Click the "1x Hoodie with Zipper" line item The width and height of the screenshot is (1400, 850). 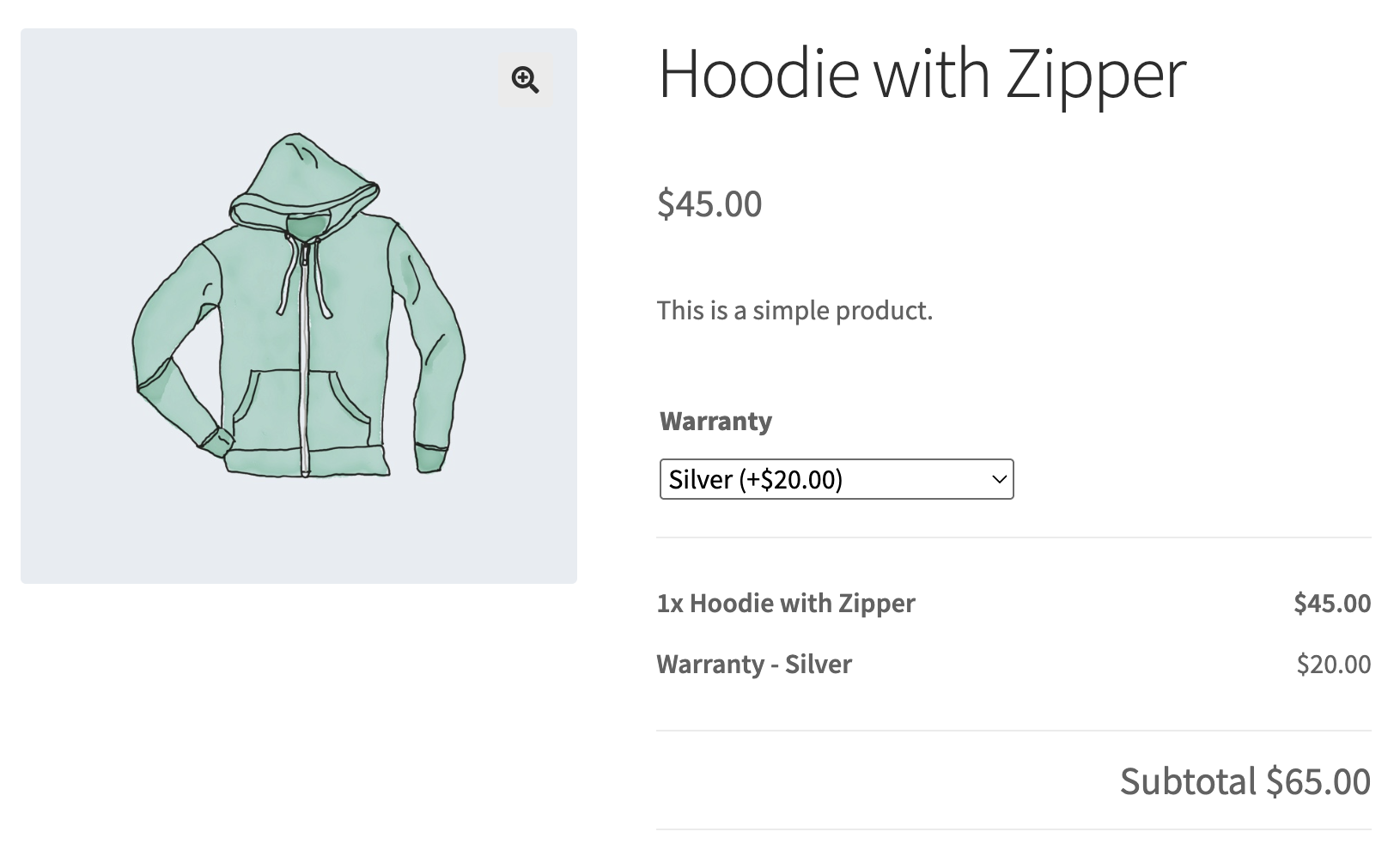pyautogui.click(x=786, y=603)
